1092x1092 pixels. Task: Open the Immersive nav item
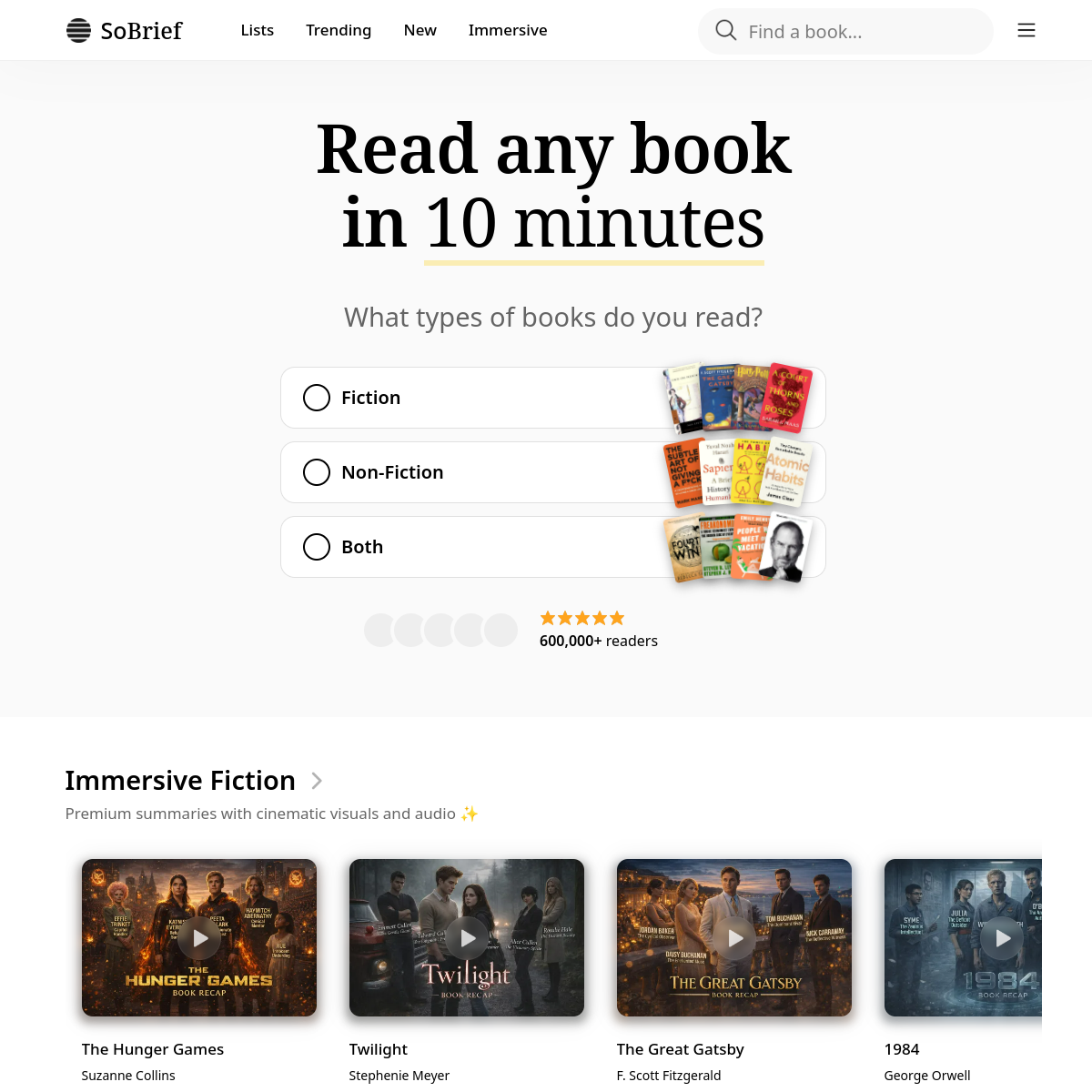pos(508,30)
